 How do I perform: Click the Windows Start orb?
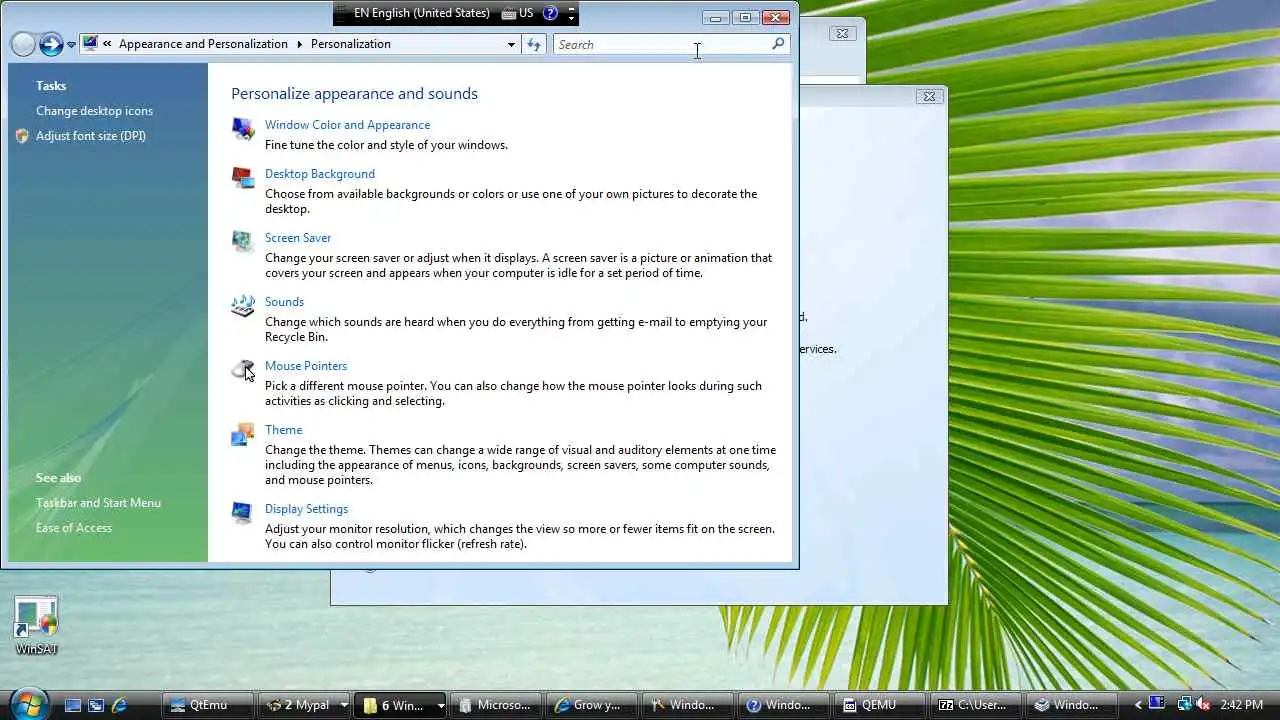27,703
